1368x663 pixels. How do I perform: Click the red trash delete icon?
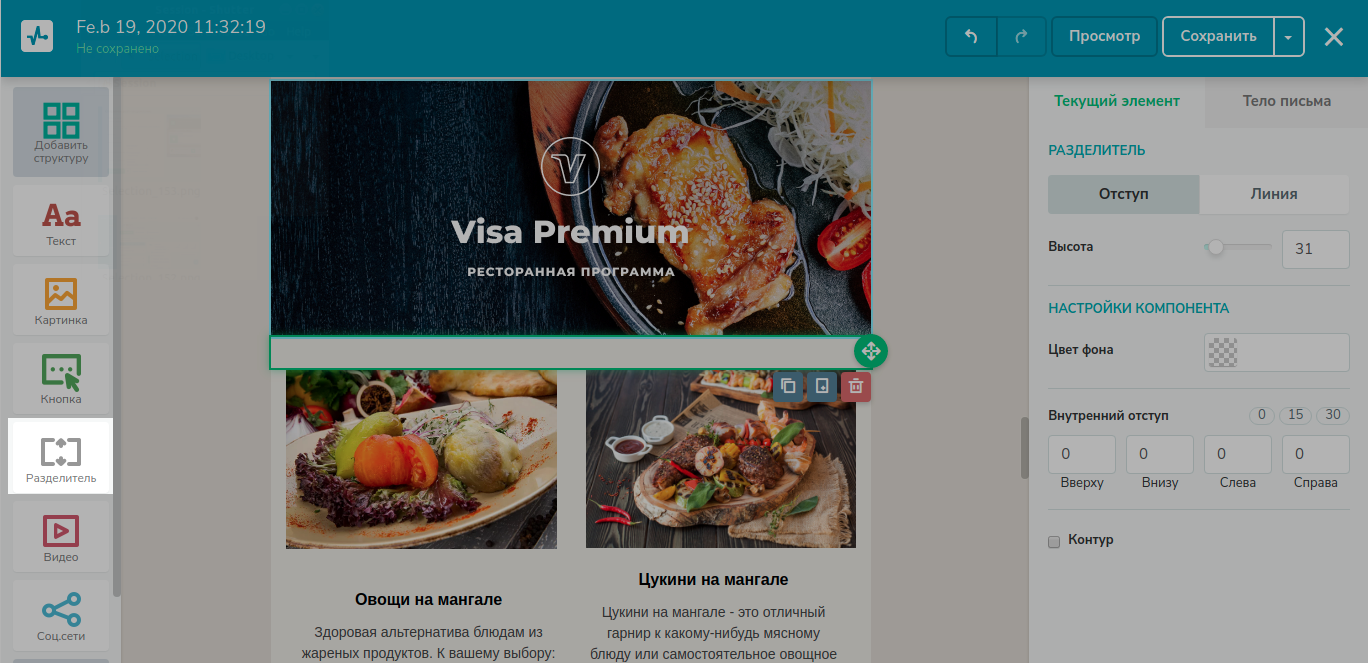(855, 386)
